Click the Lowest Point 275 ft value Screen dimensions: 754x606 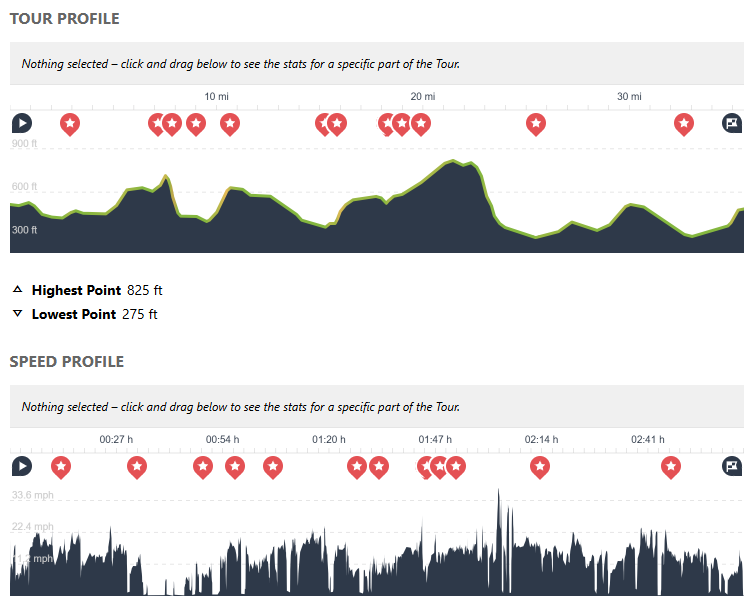140,314
